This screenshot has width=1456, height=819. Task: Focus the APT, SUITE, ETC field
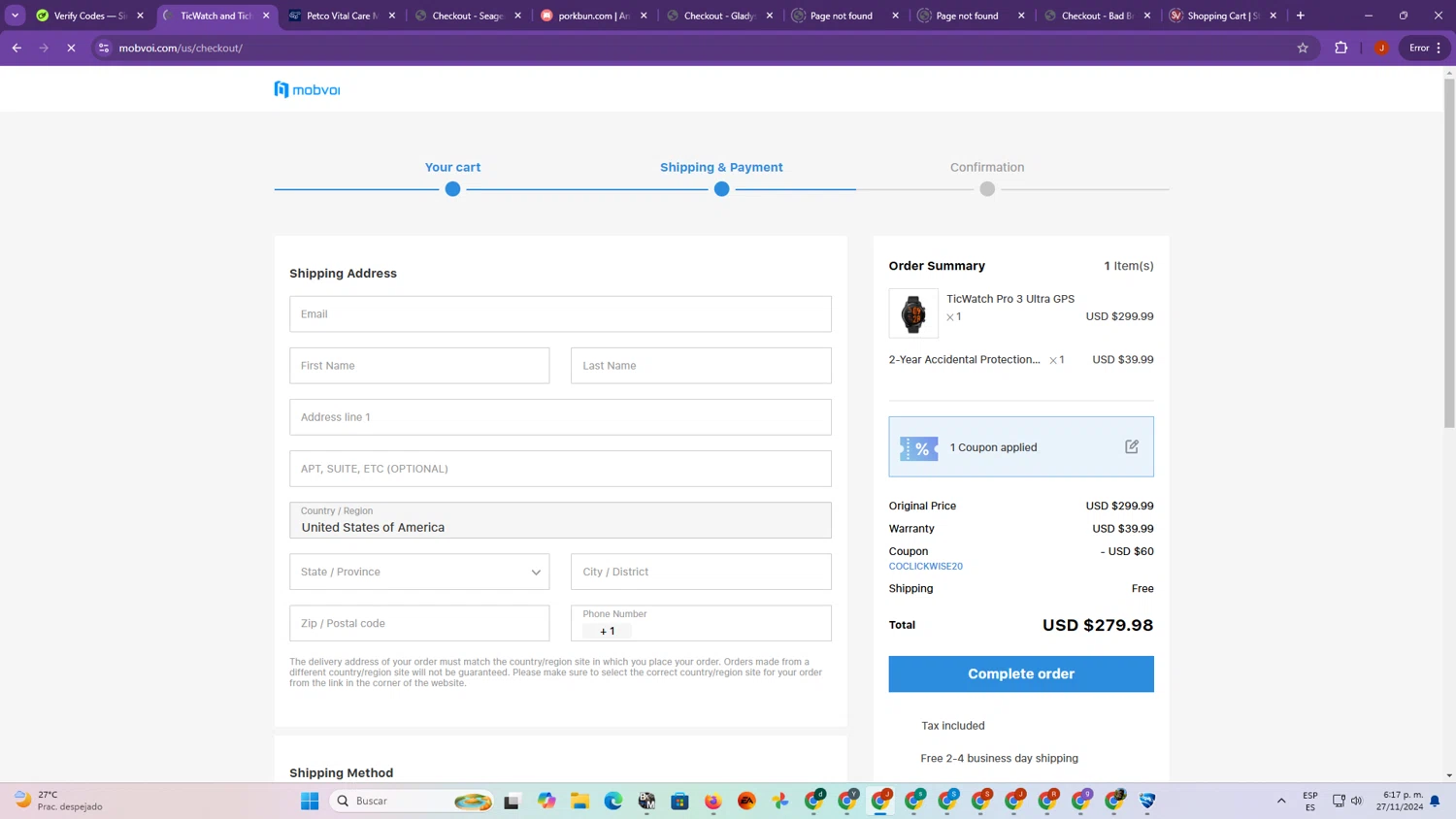[x=560, y=469]
